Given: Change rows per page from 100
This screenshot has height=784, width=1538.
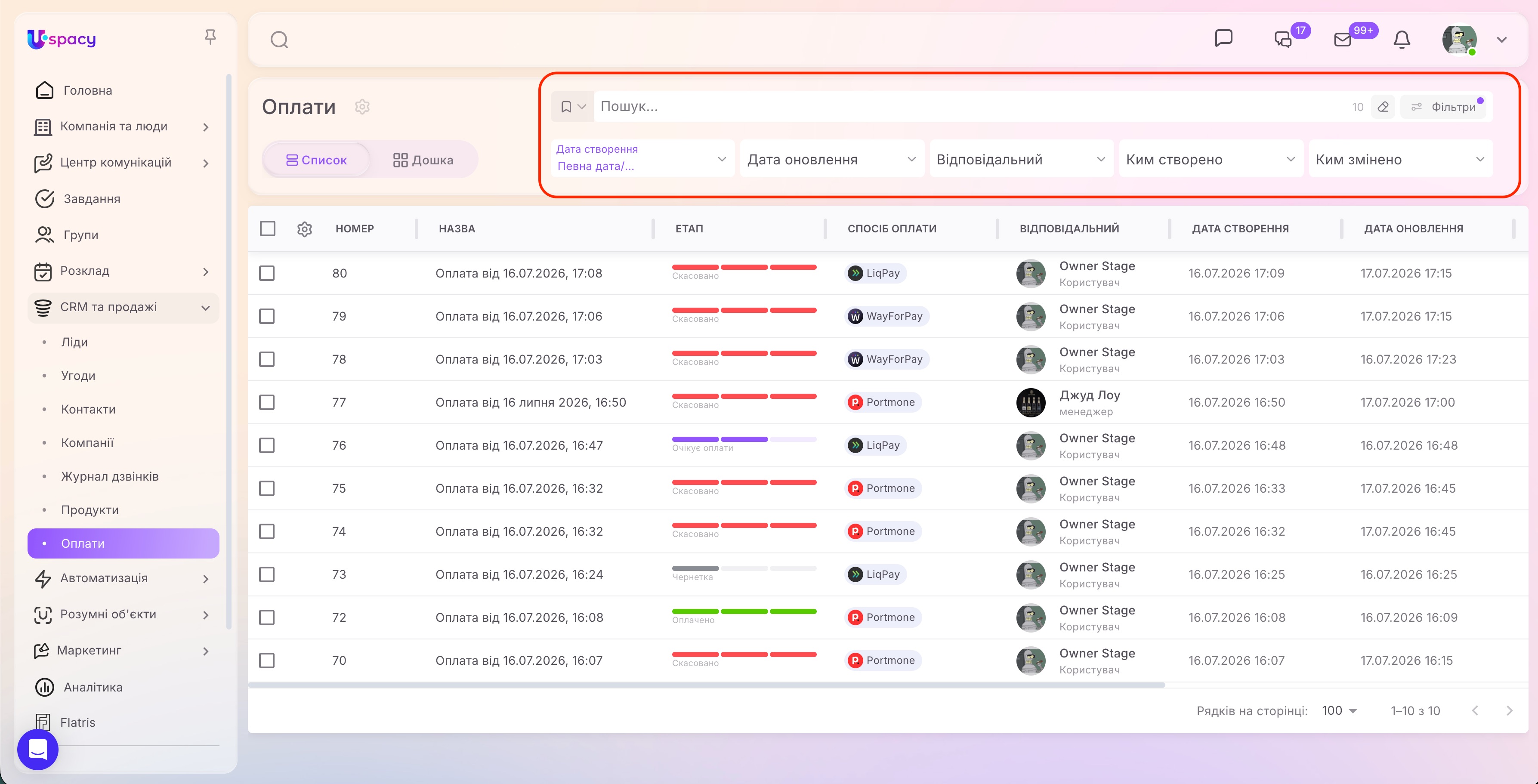Looking at the screenshot, I should [x=1339, y=710].
